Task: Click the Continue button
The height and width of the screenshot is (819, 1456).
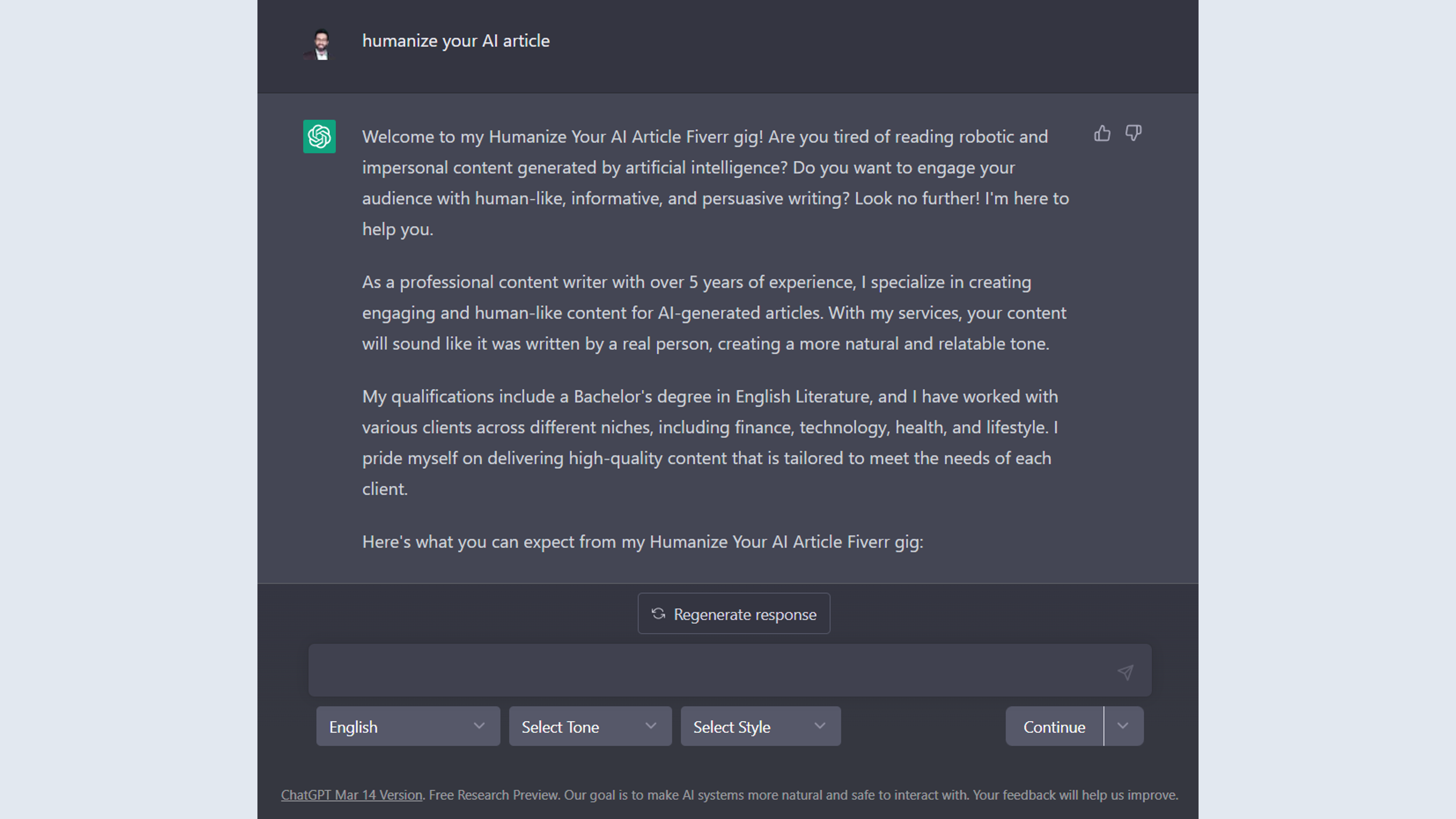Action: click(x=1054, y=726)
